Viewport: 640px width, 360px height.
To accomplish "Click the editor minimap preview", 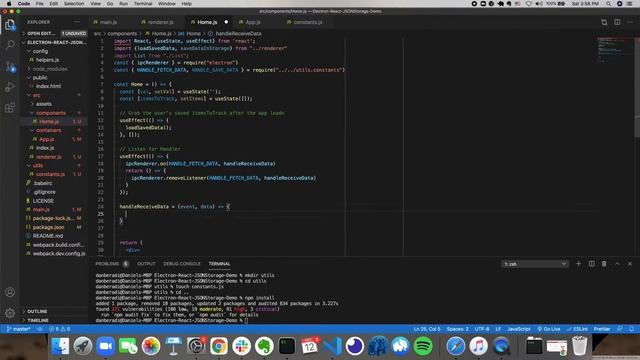I will point(615,49).
